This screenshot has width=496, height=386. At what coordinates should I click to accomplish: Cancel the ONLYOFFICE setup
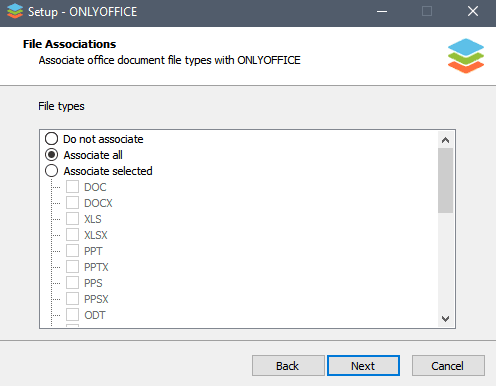click(x=448, y=366)
